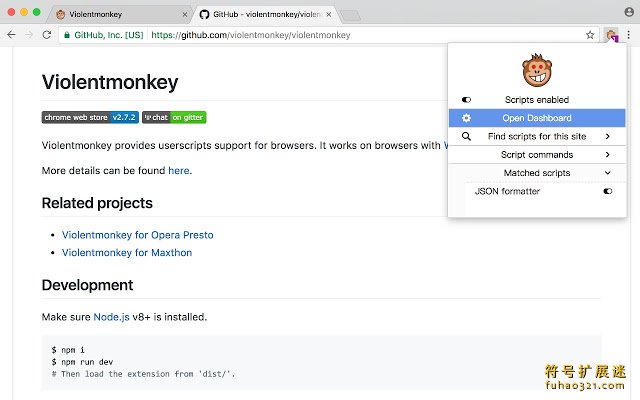Bookmark page with the star icon

tap(590, 35)
